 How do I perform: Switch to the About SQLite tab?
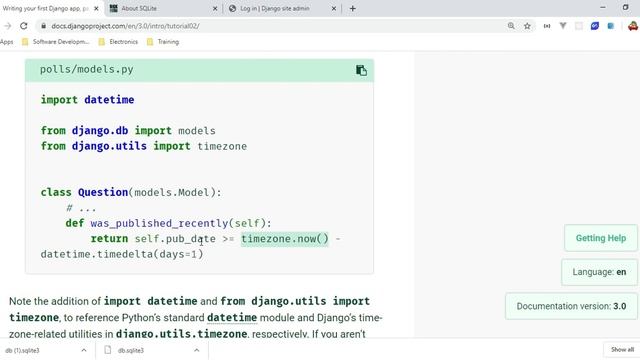click(x=163, y=8)
